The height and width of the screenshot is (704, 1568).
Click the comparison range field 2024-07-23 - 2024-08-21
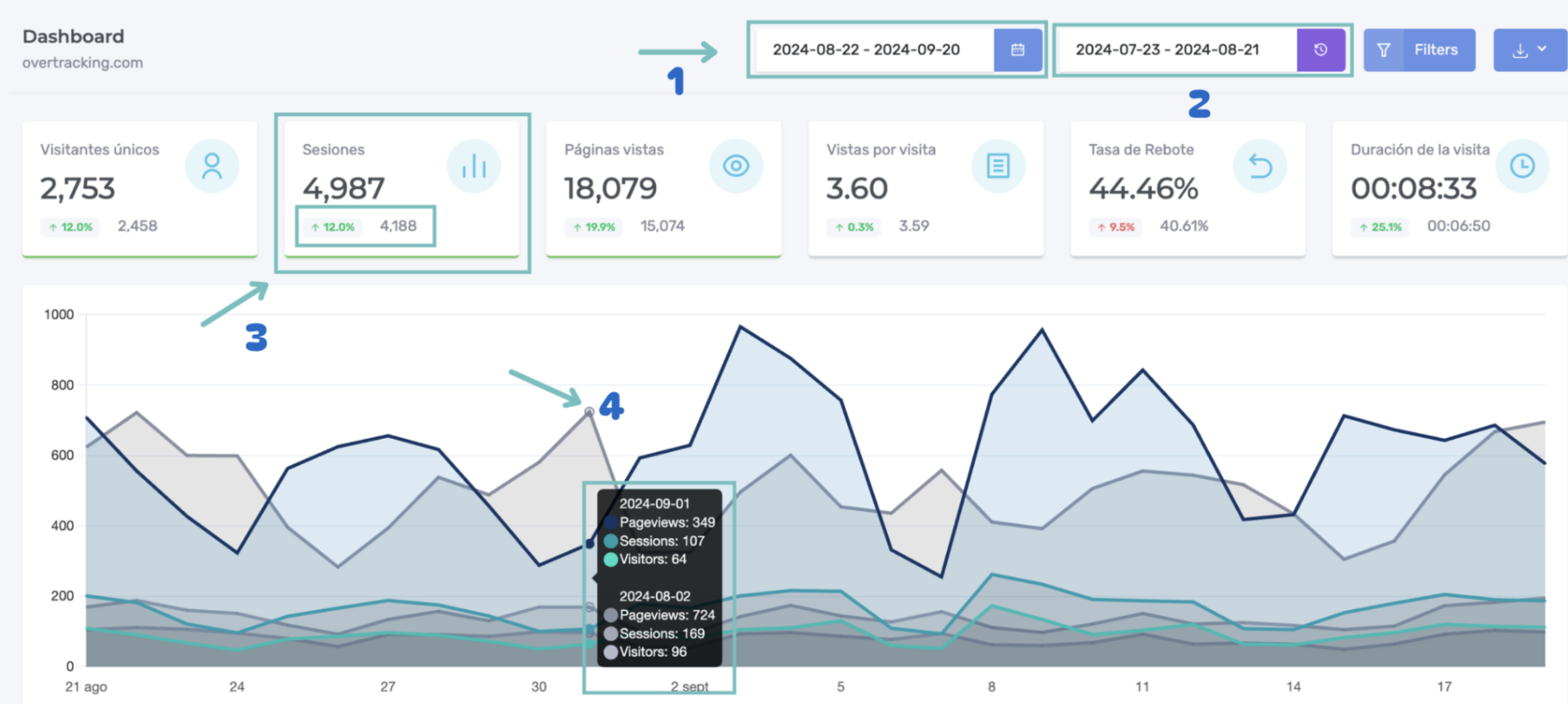pos(1178,50)
